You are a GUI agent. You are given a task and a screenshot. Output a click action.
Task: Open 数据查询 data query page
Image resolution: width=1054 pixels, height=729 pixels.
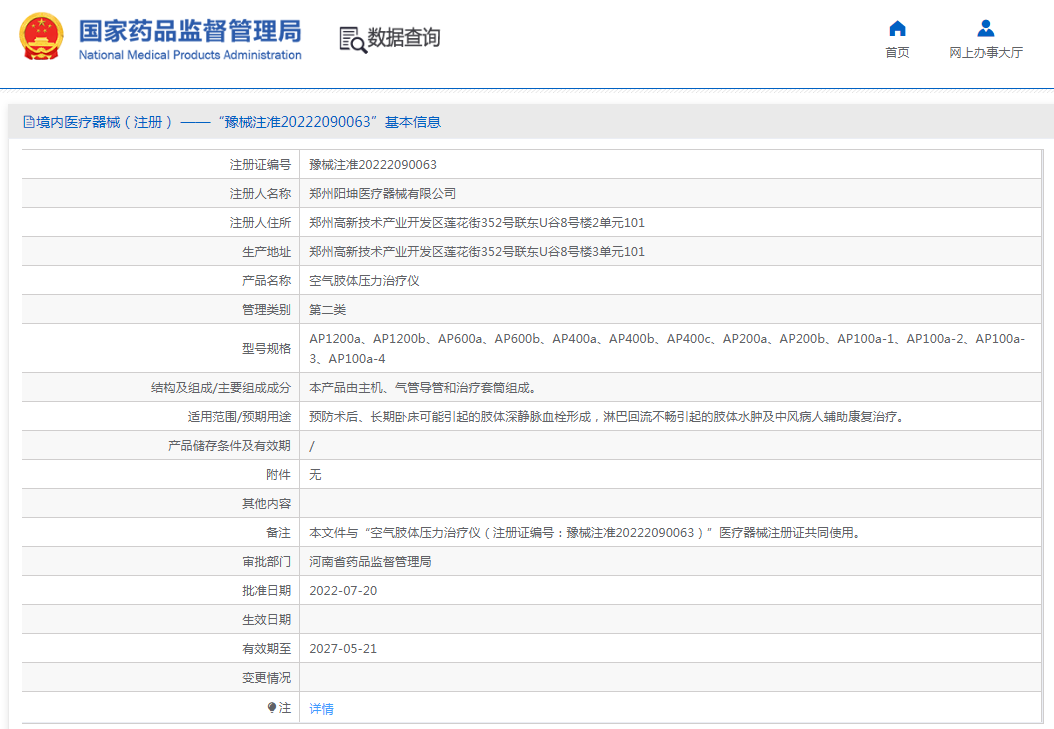(403, 38)
